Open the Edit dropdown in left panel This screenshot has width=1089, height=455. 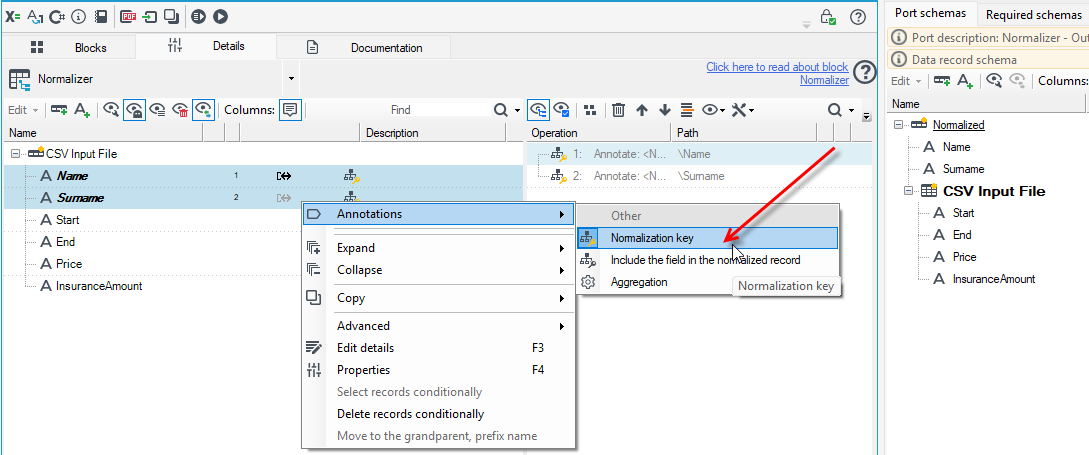point(23,110)
